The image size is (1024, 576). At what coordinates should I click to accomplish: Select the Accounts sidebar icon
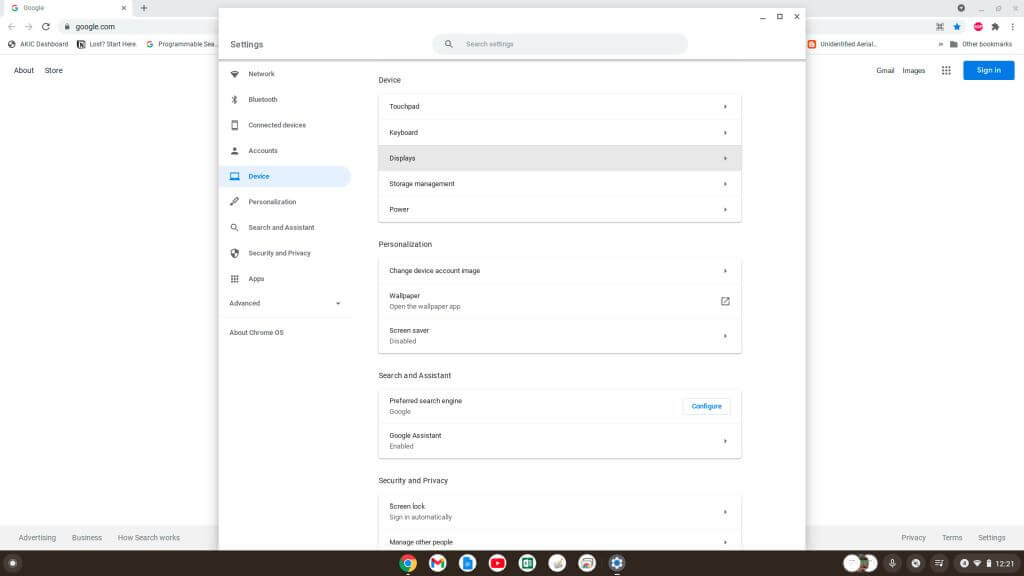234,151
